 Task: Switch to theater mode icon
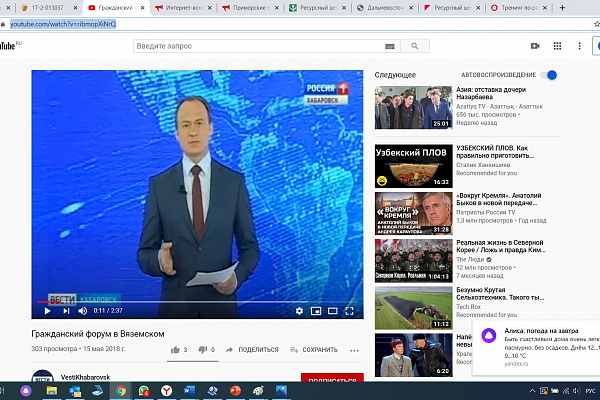333,311
